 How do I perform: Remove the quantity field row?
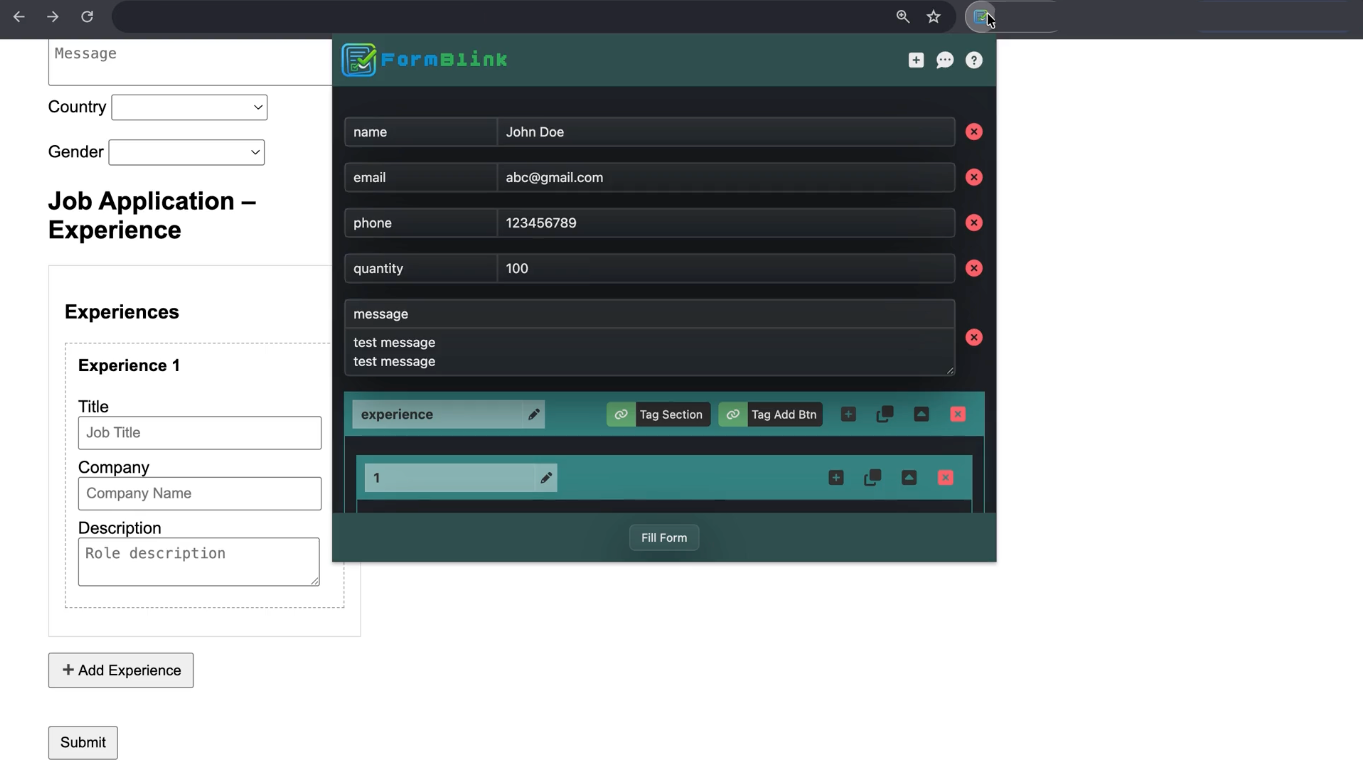tap(974, 268)
